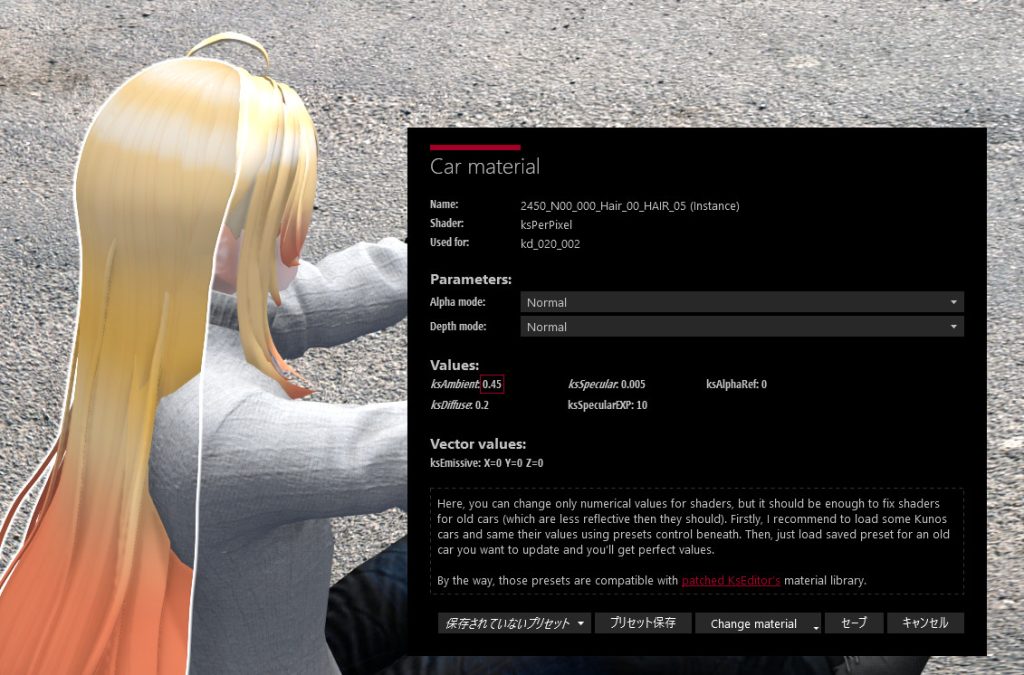Select the ksDiffuse value 0.2
1024x675 pixels.
point(482,406)
